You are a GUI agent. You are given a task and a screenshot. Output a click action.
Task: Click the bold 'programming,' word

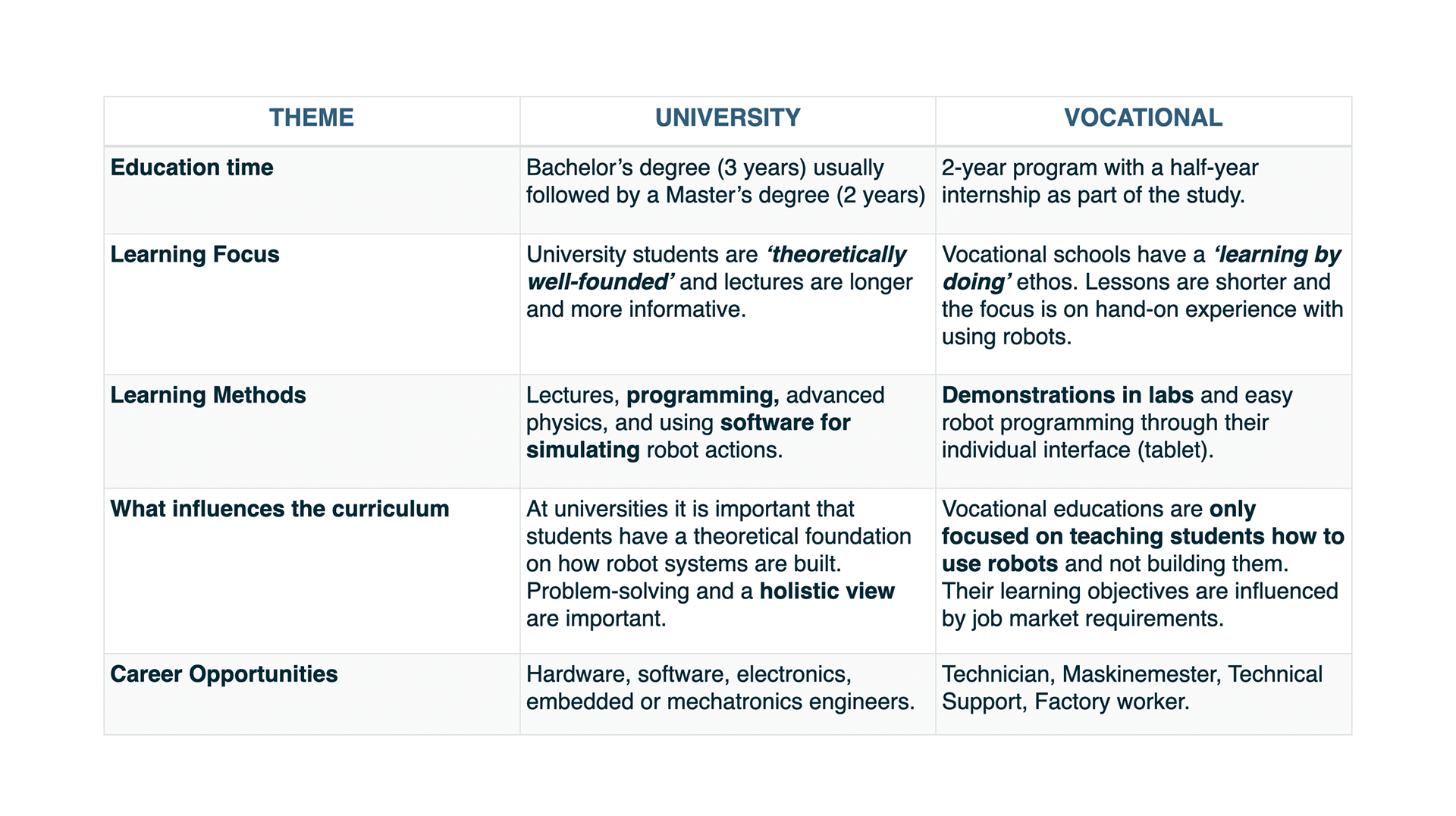[702, 395]
